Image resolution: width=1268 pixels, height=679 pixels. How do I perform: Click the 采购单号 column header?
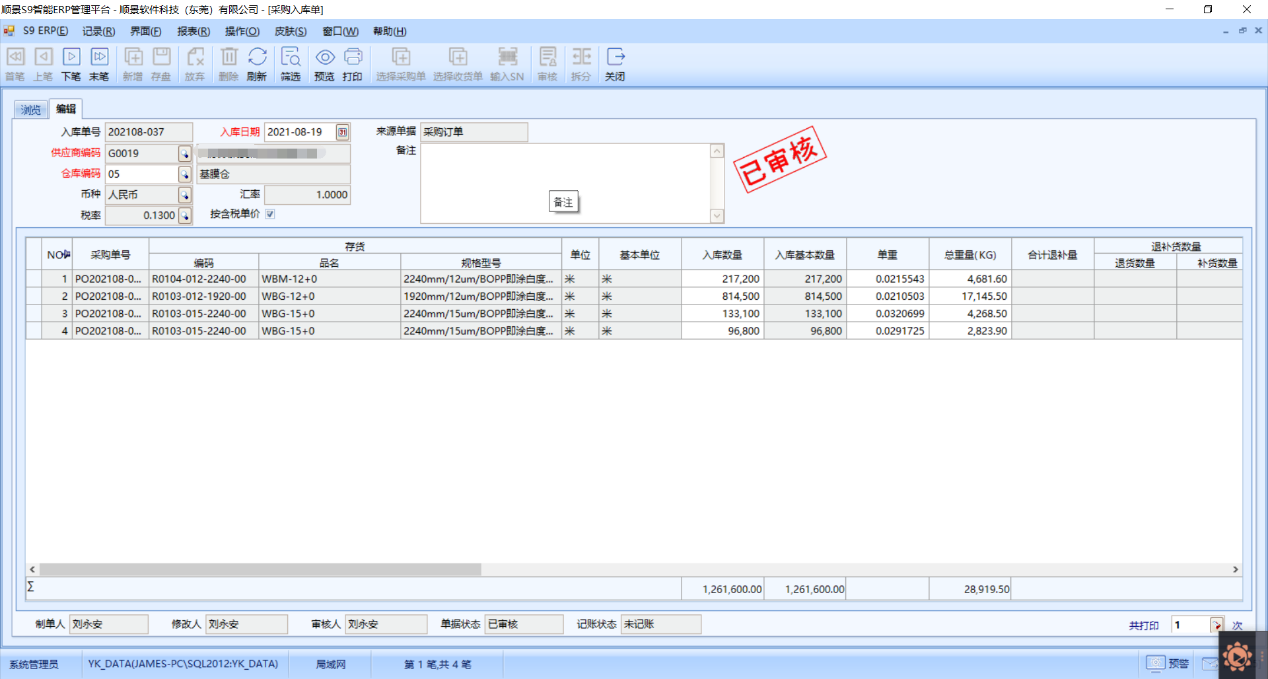(109, 254)
